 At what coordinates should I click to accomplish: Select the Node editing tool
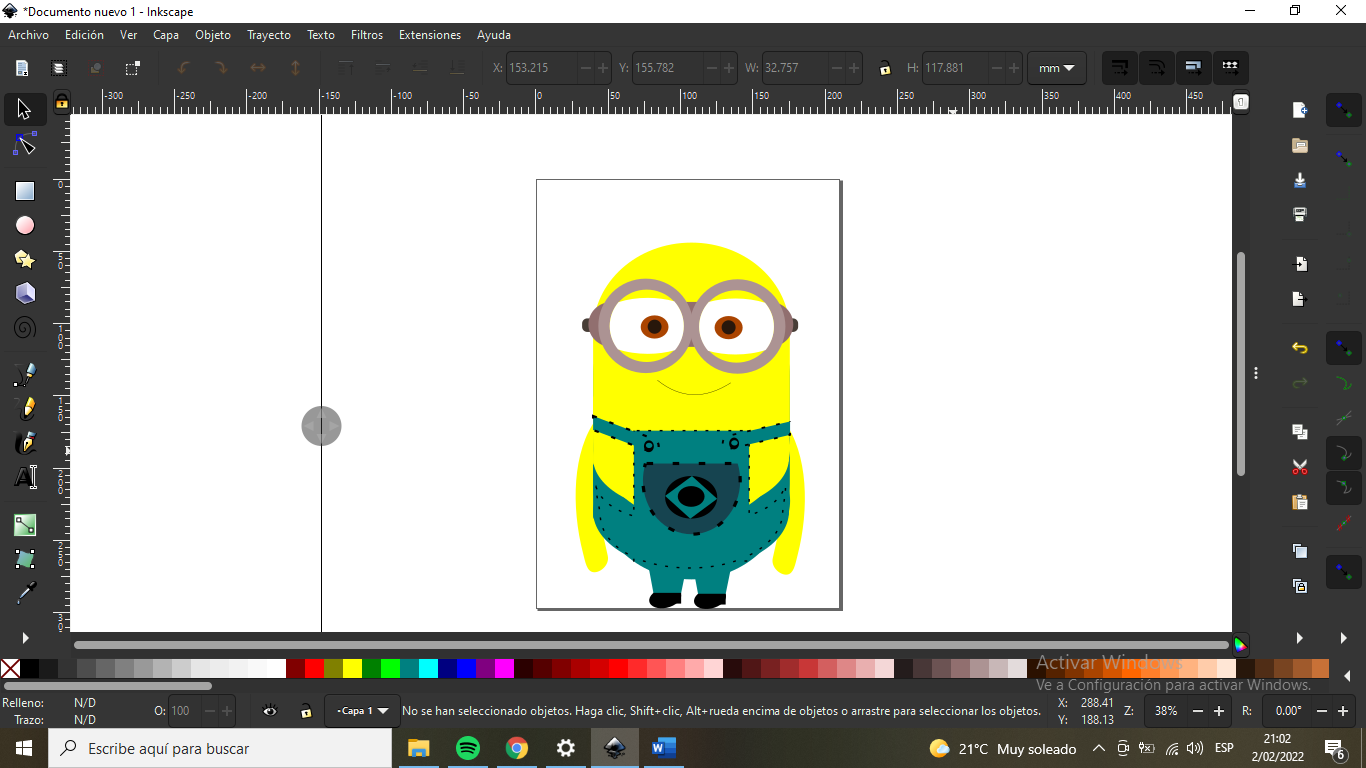25,145
